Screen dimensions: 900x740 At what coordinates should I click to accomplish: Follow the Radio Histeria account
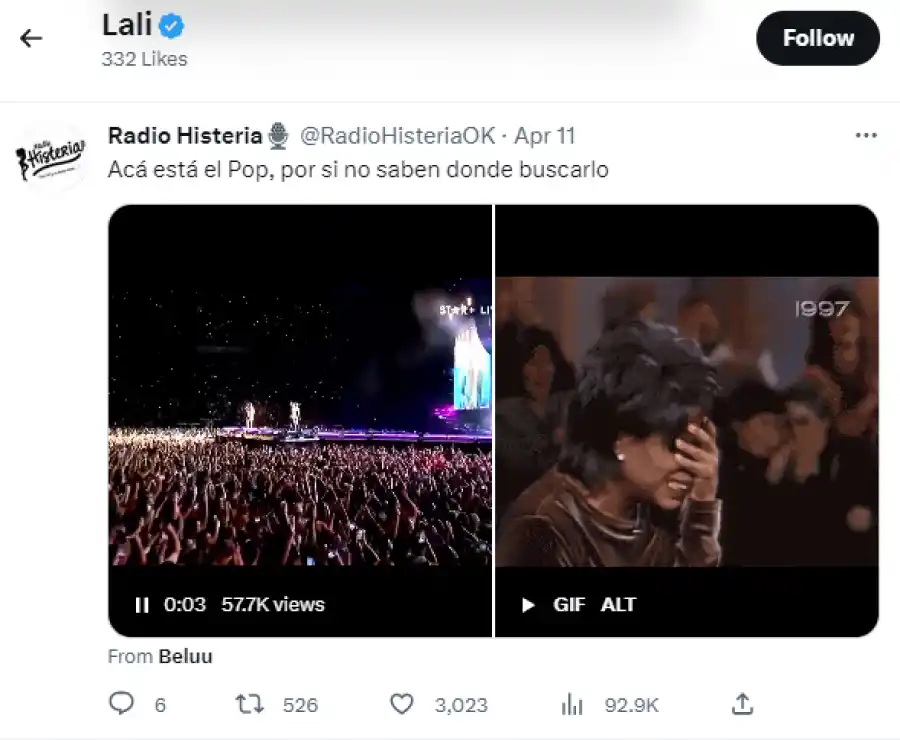coord(818,38)
